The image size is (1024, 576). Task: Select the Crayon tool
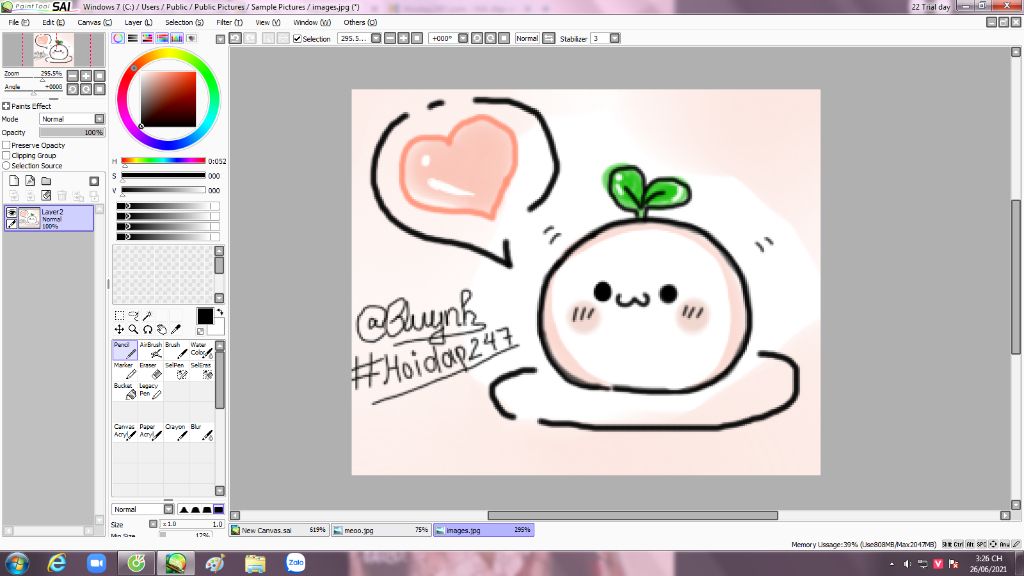(176, 432)
